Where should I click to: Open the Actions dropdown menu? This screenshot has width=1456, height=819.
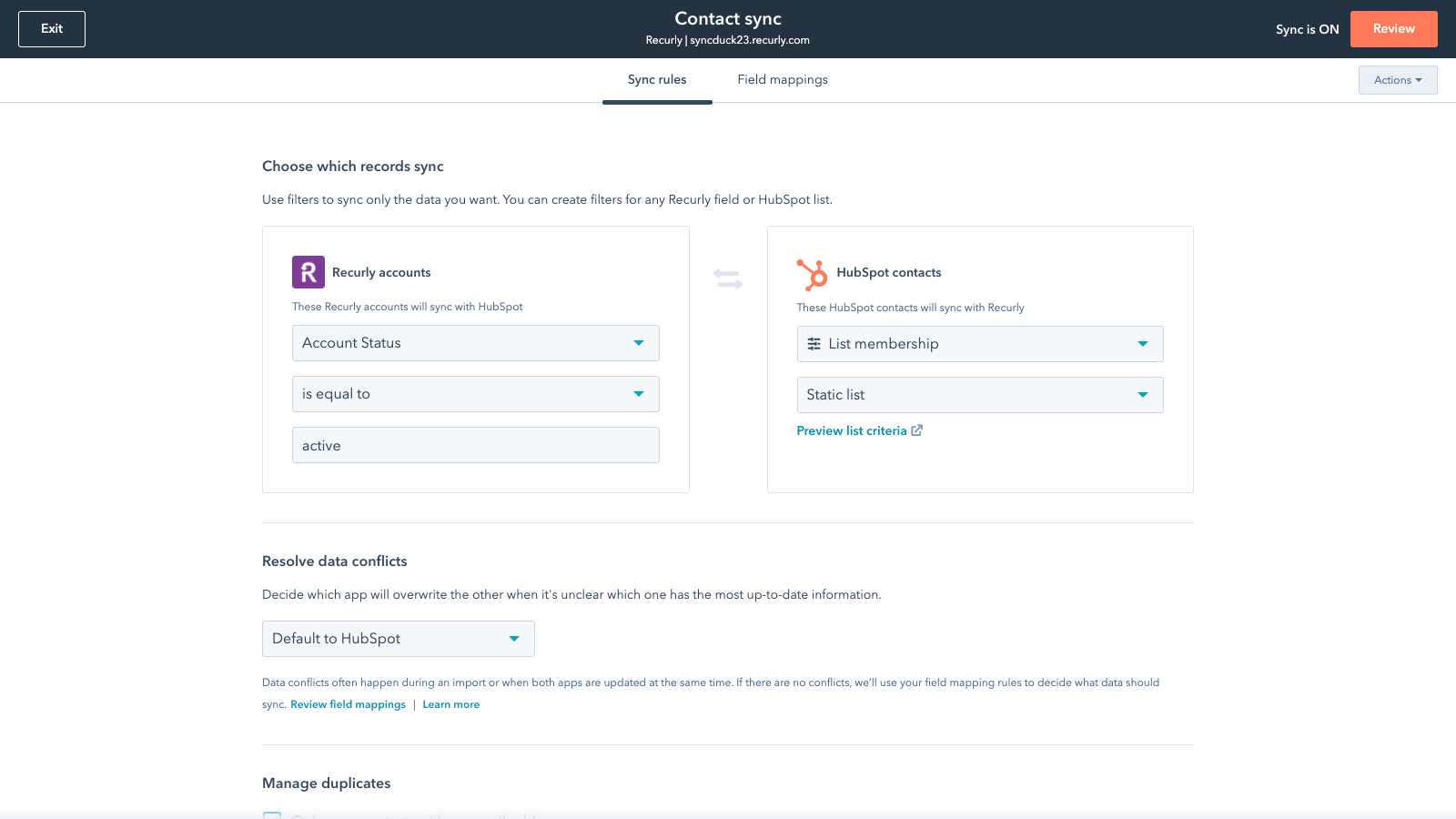1397,80
